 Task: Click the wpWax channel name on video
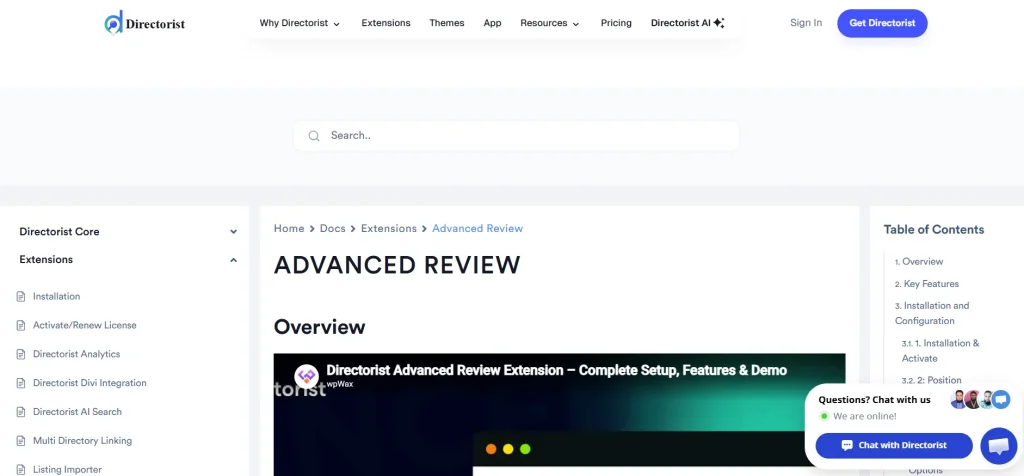(340, 384)
